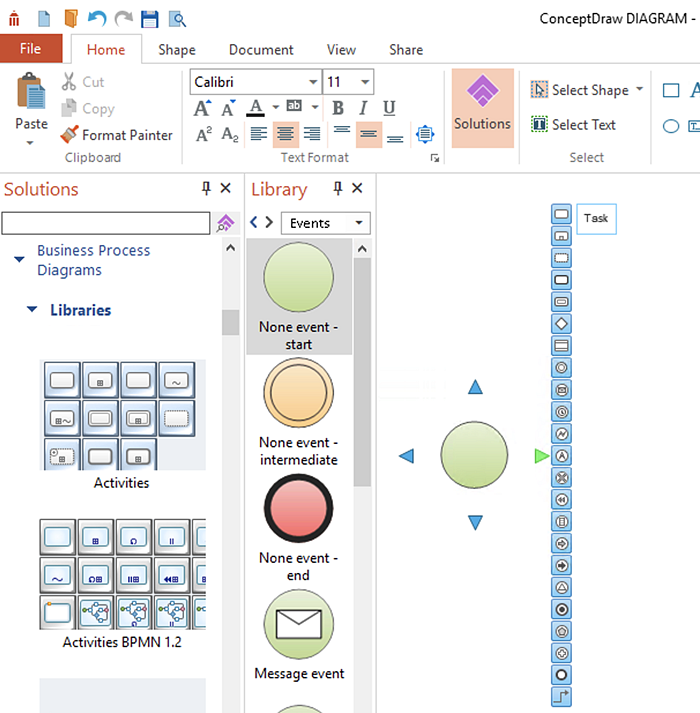This screenshot has height=713, width=700.
Task: Align text right
Action: point(312,134)
